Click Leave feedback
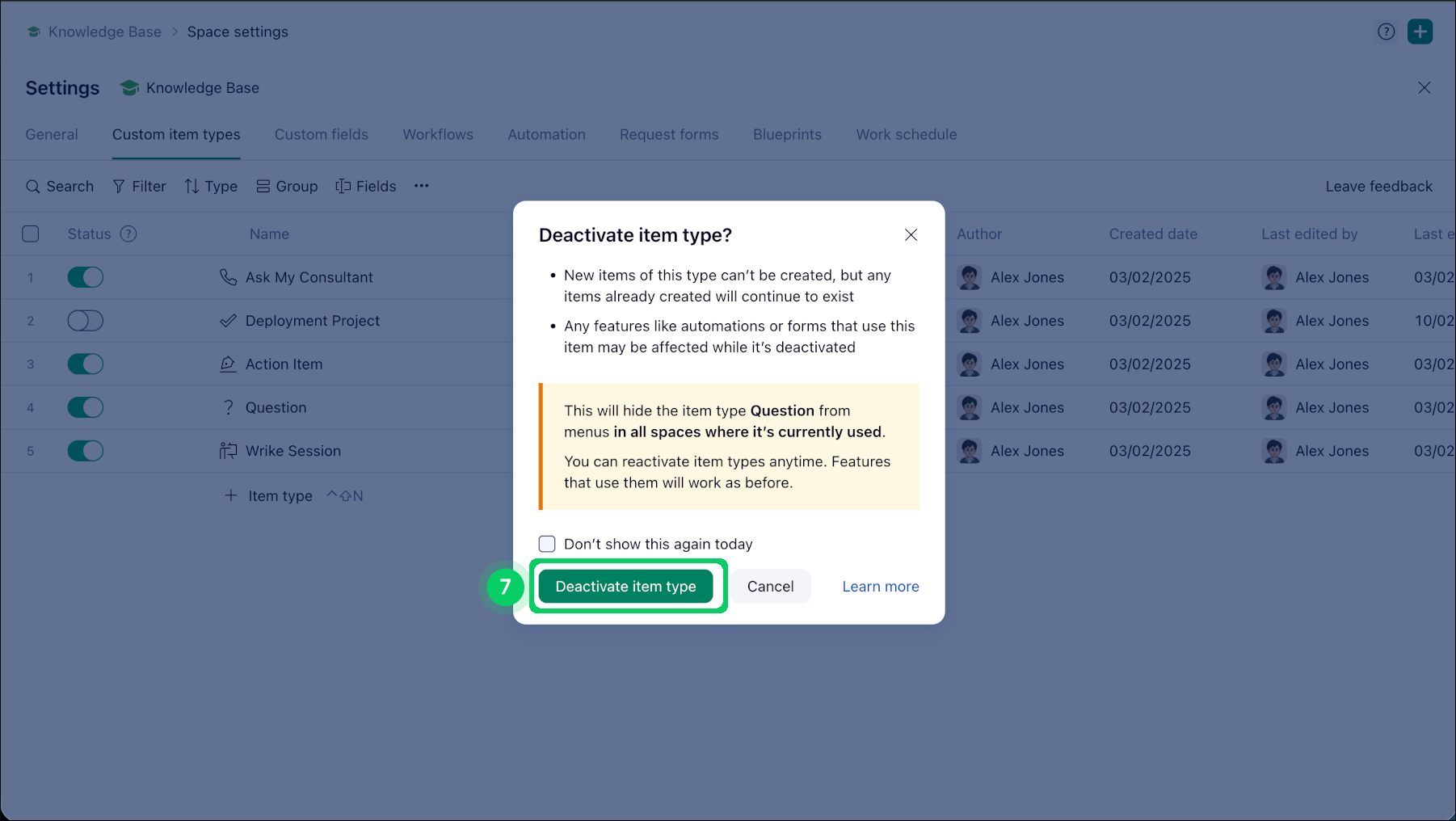 tap(1379, 187)
